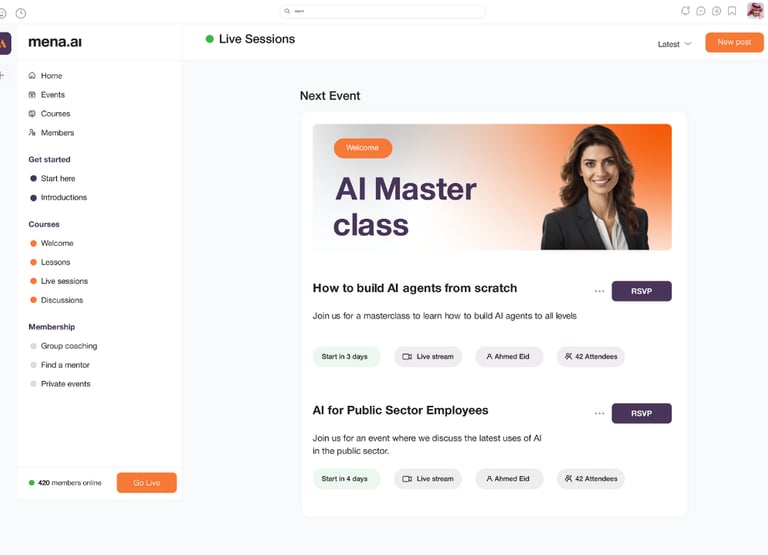Open How to build AI agents from scratch title

pos(415,288)
